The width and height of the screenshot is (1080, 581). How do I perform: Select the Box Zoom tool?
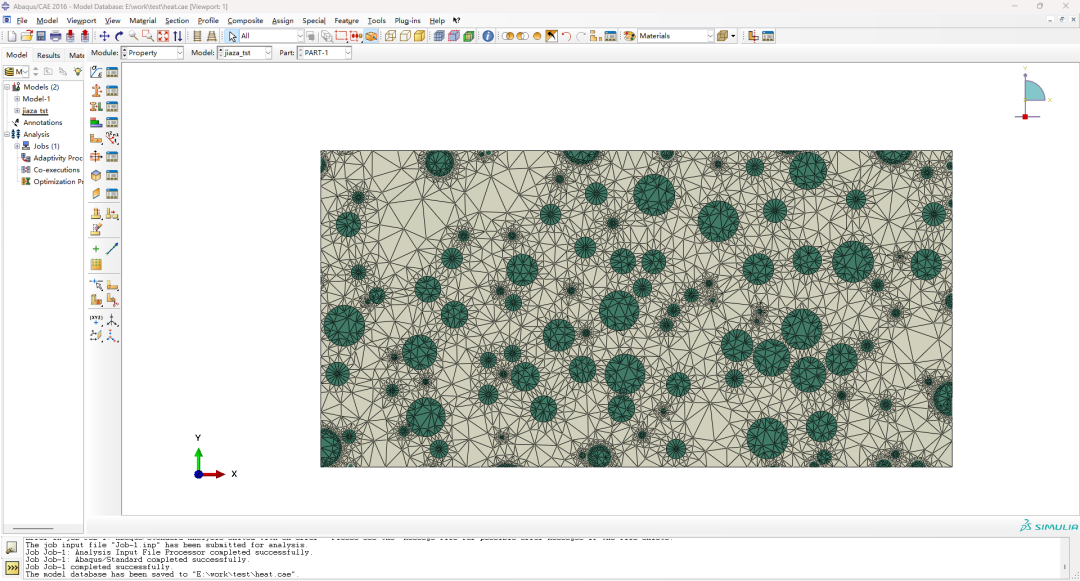pyautogui.click(x=147, y=36)
